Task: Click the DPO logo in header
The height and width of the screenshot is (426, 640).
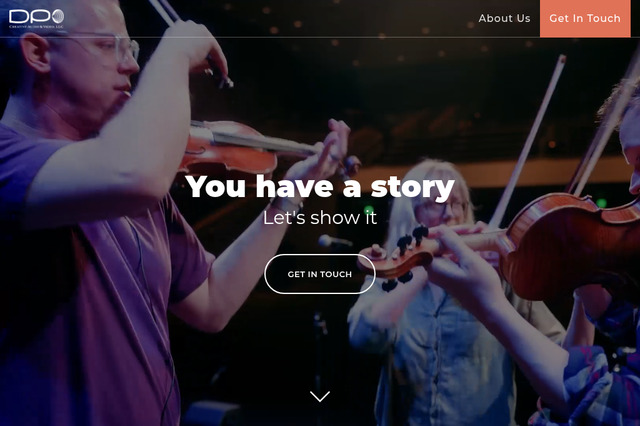Action: pyautogui.click(x=36, y=19)
